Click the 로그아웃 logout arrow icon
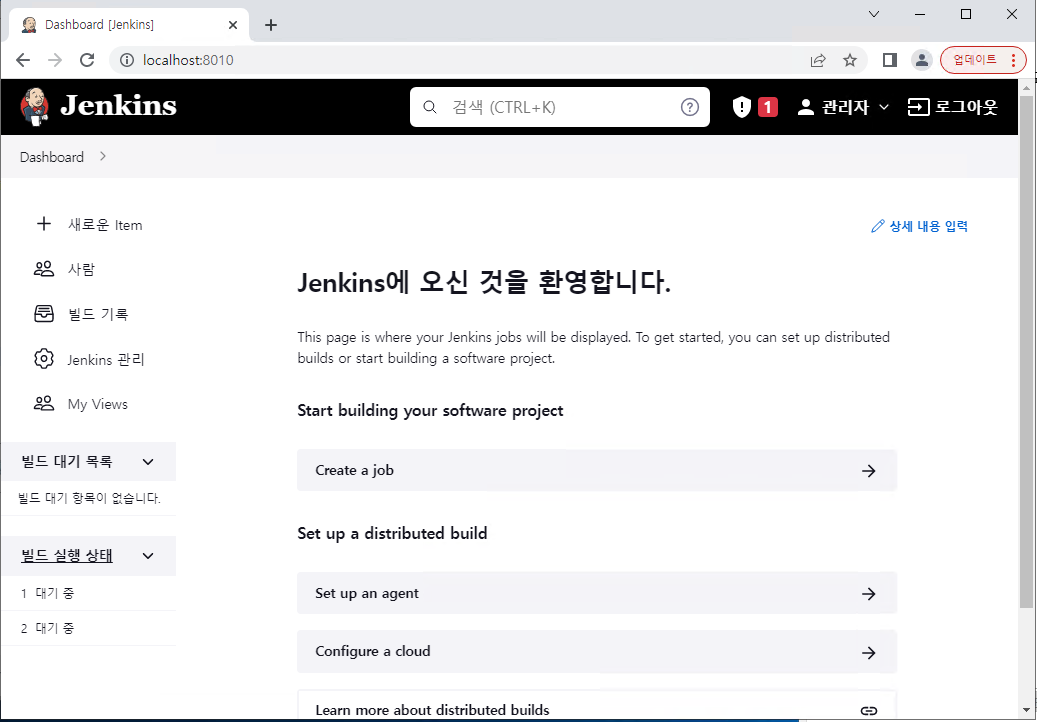Screen dimensions: 1037x722 click(918, 107)
